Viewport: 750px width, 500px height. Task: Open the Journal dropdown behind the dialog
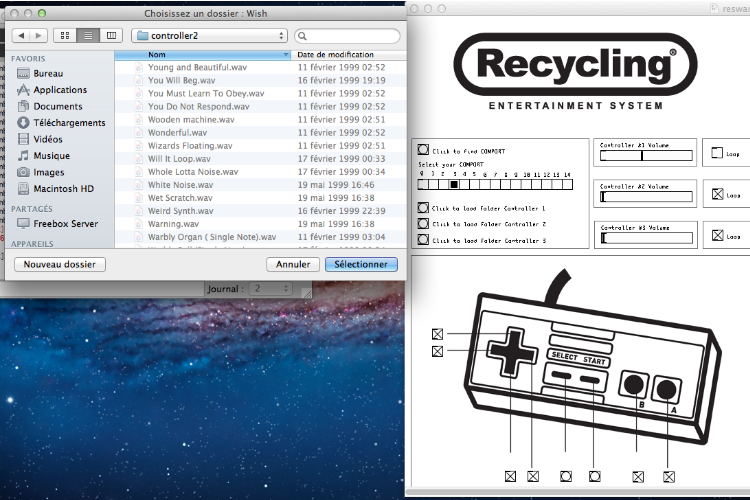point(271,289)
